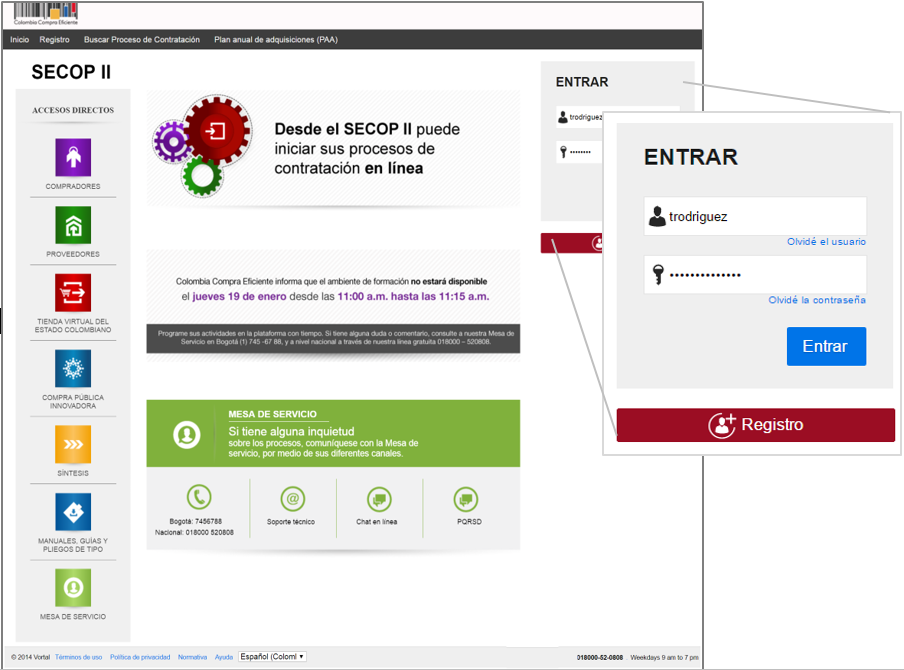This screenshot has width=904, height=670.
Task: Go to Inicio in the top navigation
Action: pos(19,40)
